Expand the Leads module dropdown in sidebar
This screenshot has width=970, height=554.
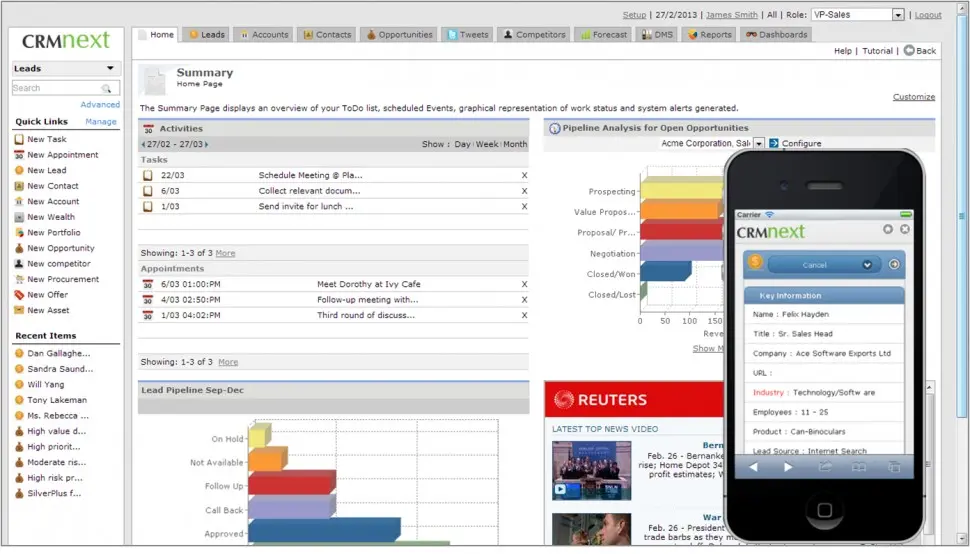click(110, 69)
